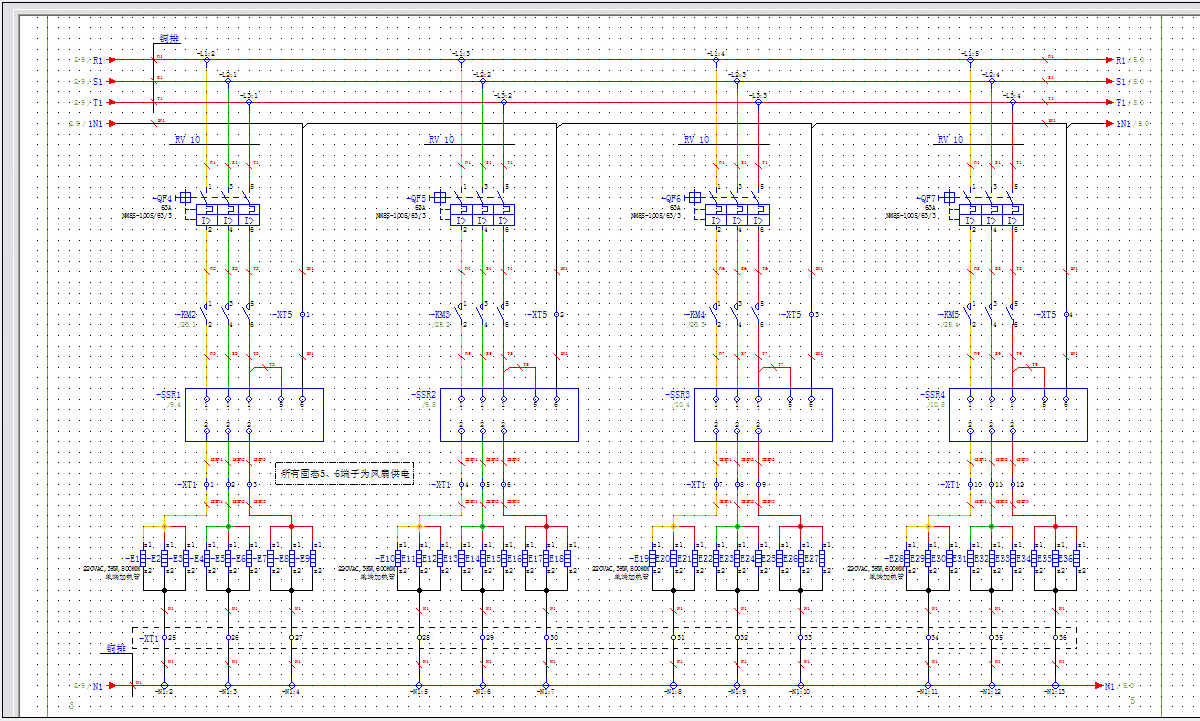The image size is (1200, 721).
Task: Select the SSR3 relay box
Action: (763, 414)
